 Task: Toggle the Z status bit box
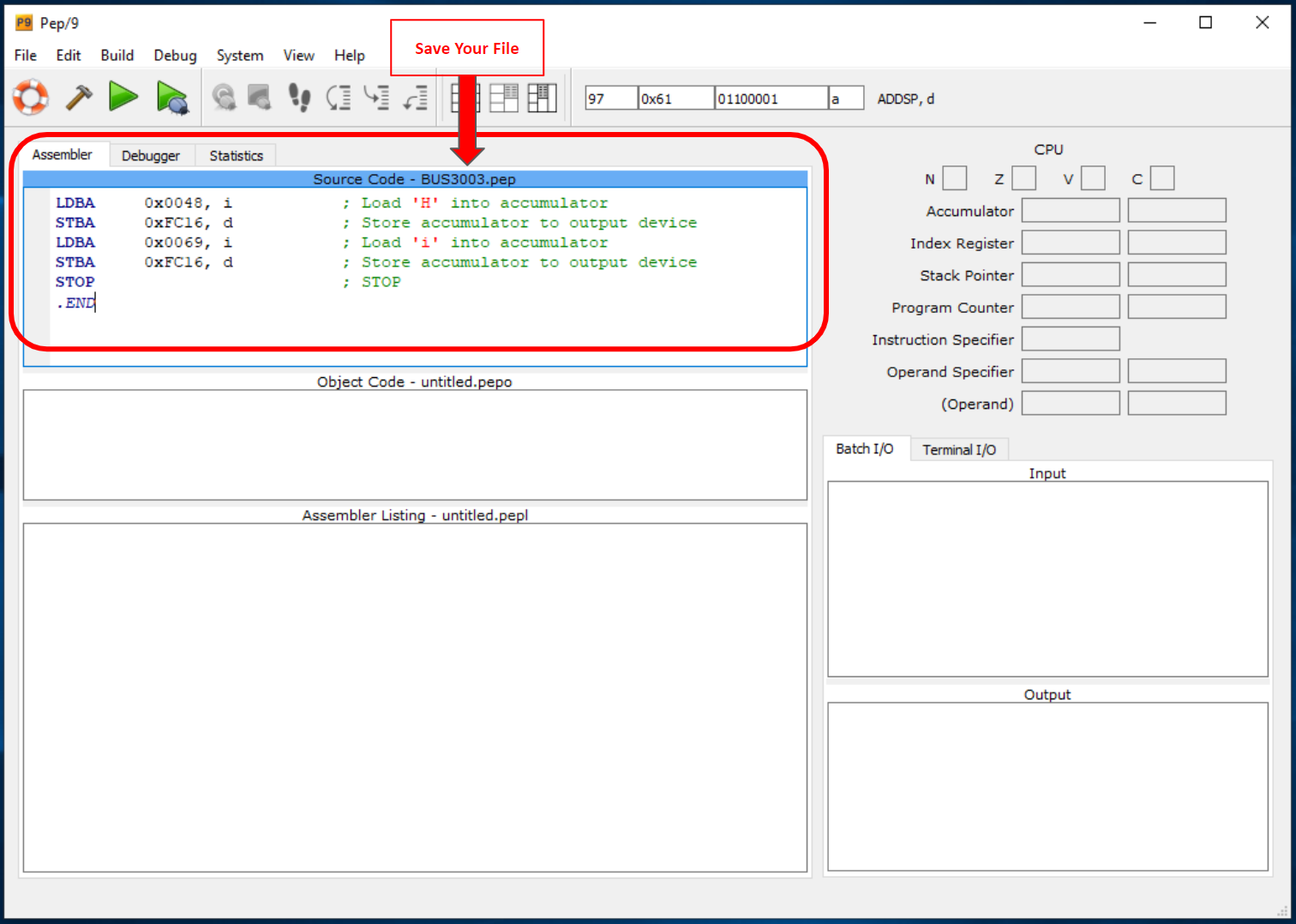point(1023,178)
